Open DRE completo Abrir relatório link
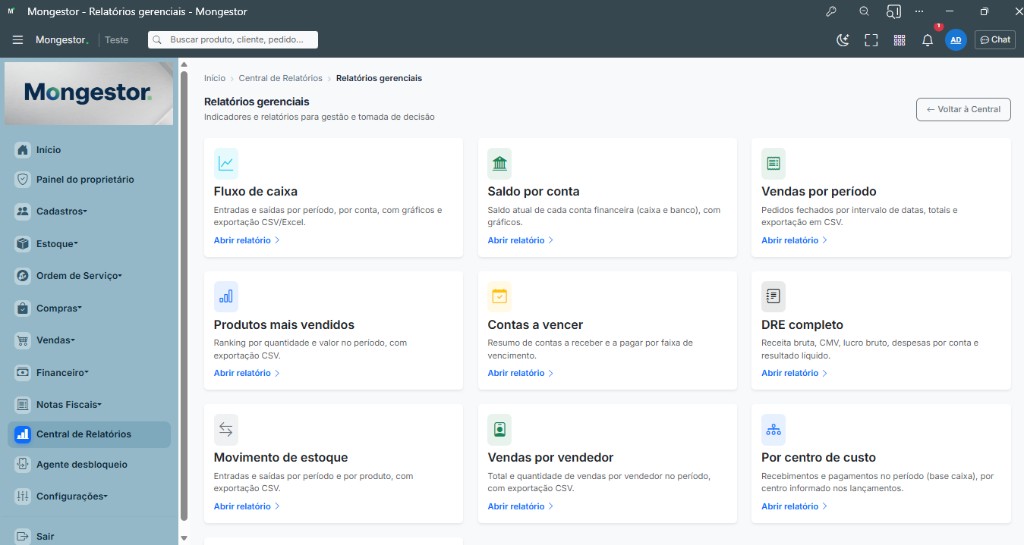 (794, 373)
